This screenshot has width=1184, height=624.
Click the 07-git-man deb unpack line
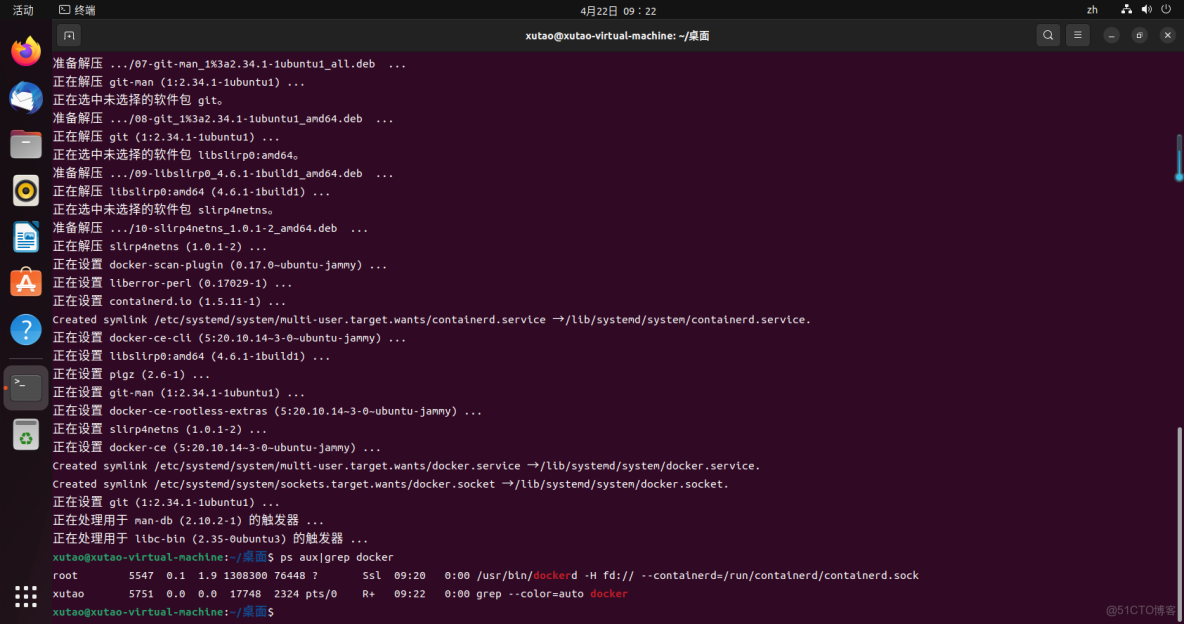point(230,64)
